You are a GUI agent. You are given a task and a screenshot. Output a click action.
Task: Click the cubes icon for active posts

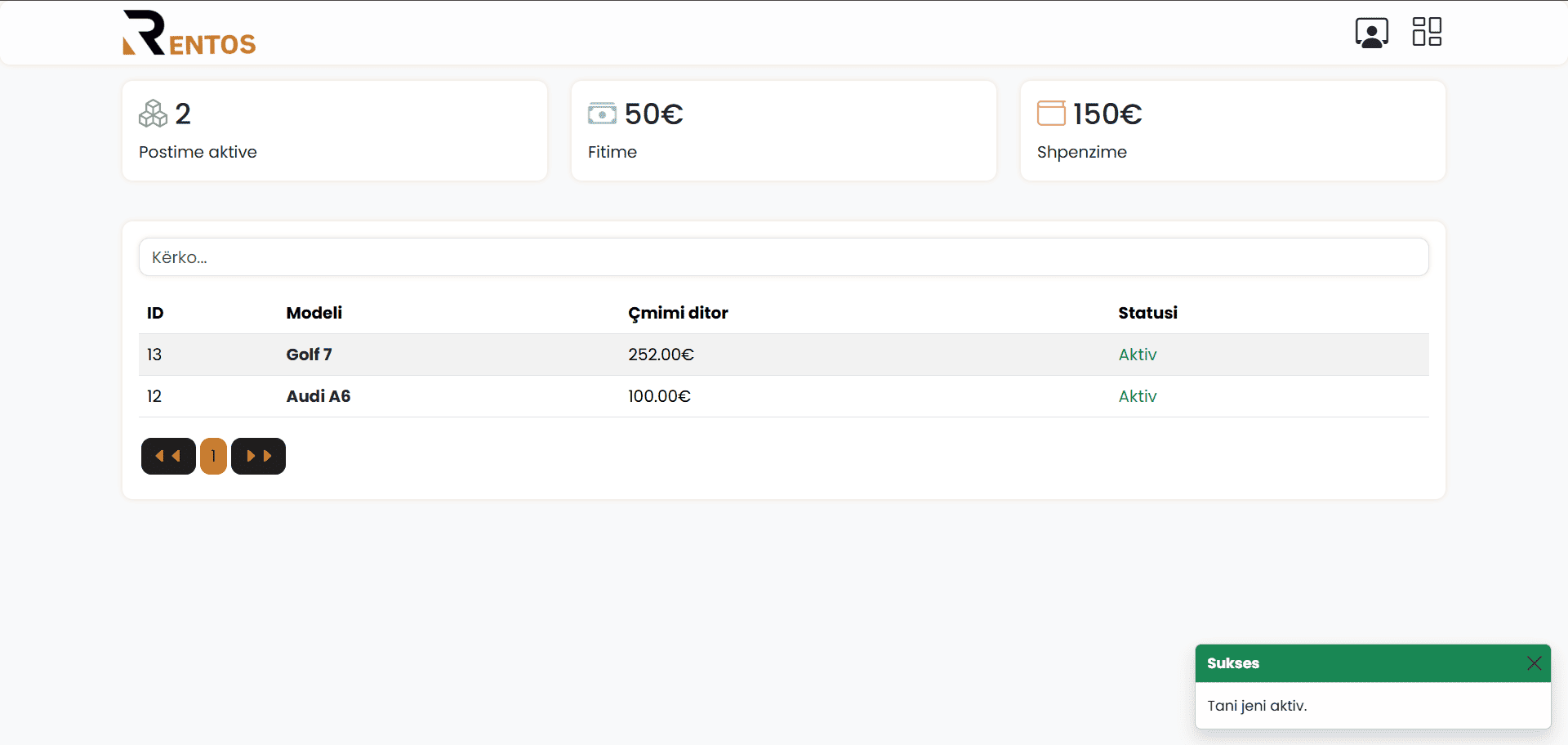(x=153, y=114)
